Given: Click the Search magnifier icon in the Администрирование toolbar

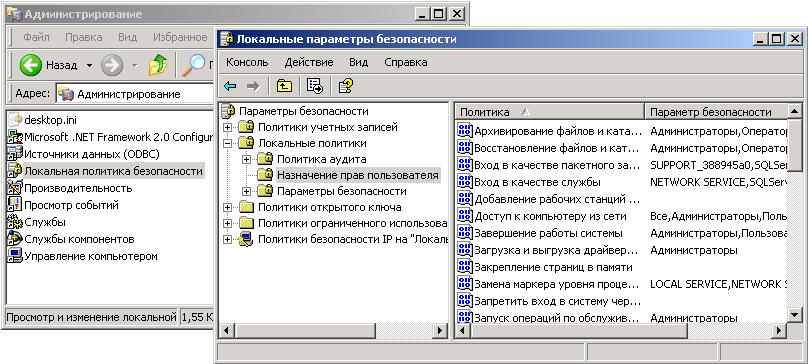Looking at the screenshot, I should pyautogui.click(x=193, y=65).
